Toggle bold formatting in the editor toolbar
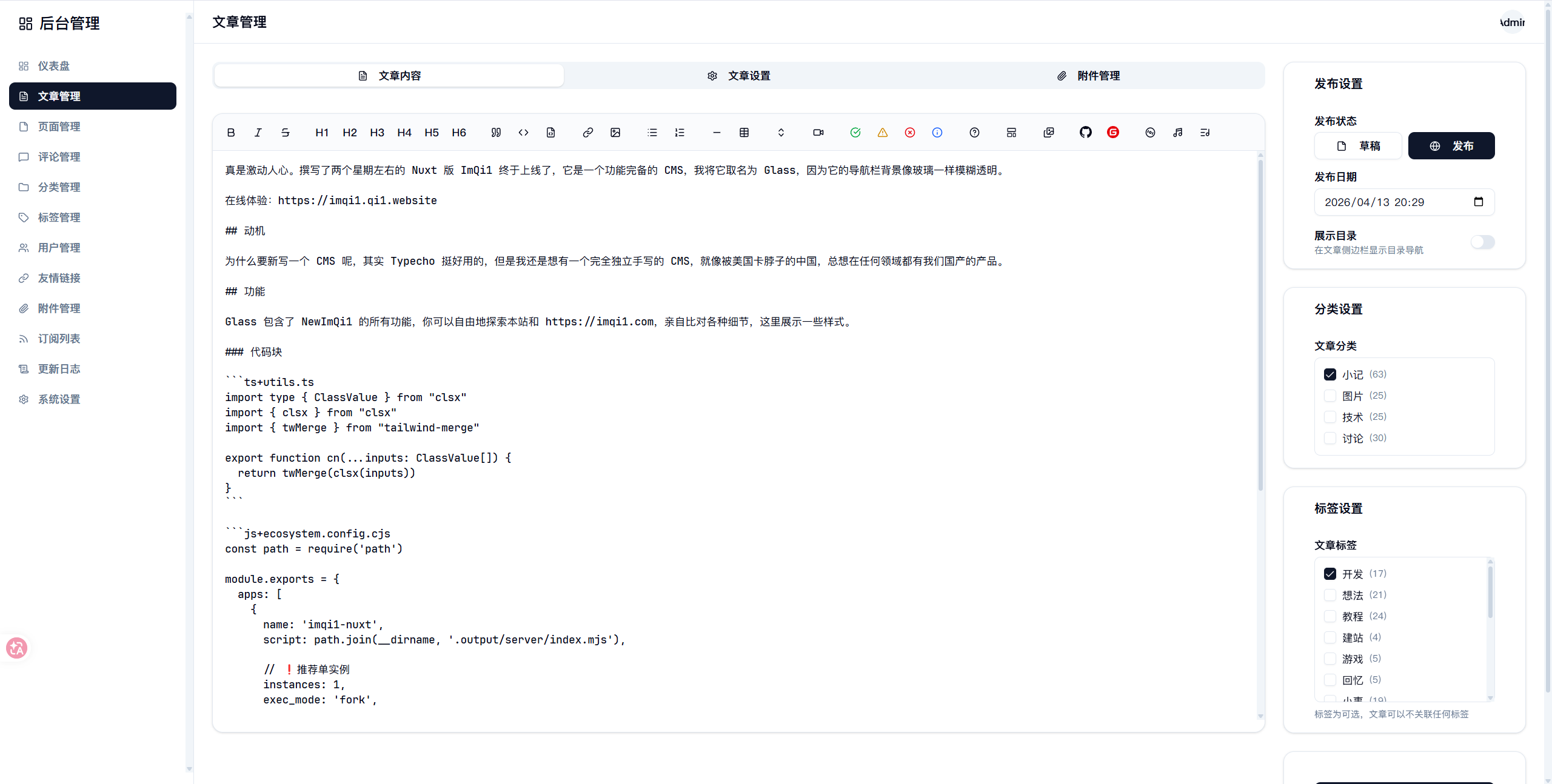Image resolution: width=1552 pixels, height=784 pixels. (231, 133)
